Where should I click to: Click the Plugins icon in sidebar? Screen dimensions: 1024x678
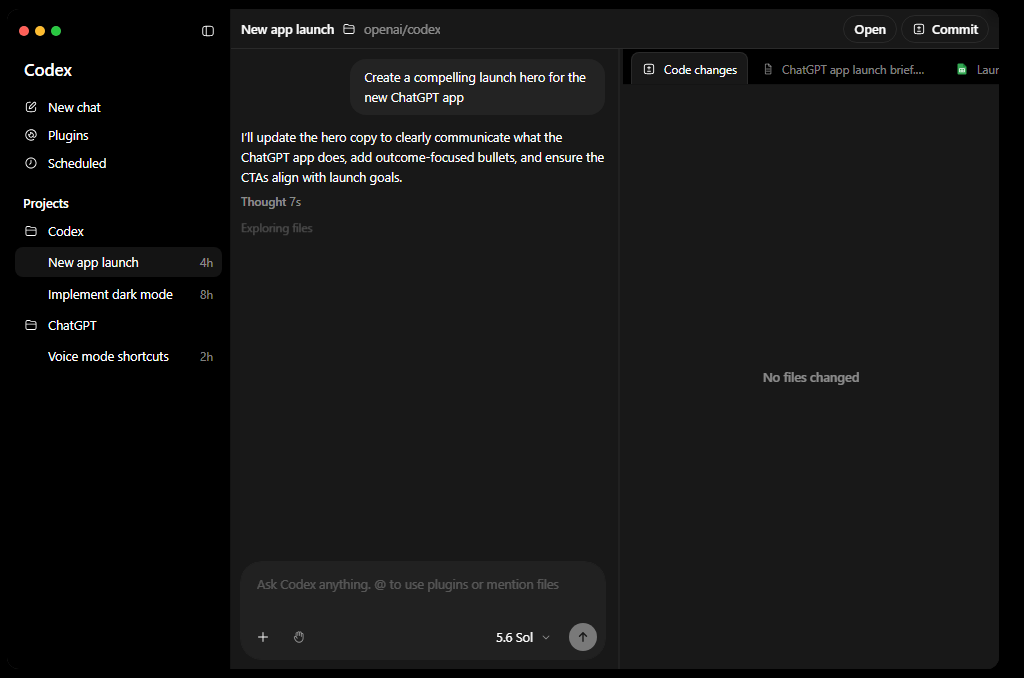pos(31,135)
